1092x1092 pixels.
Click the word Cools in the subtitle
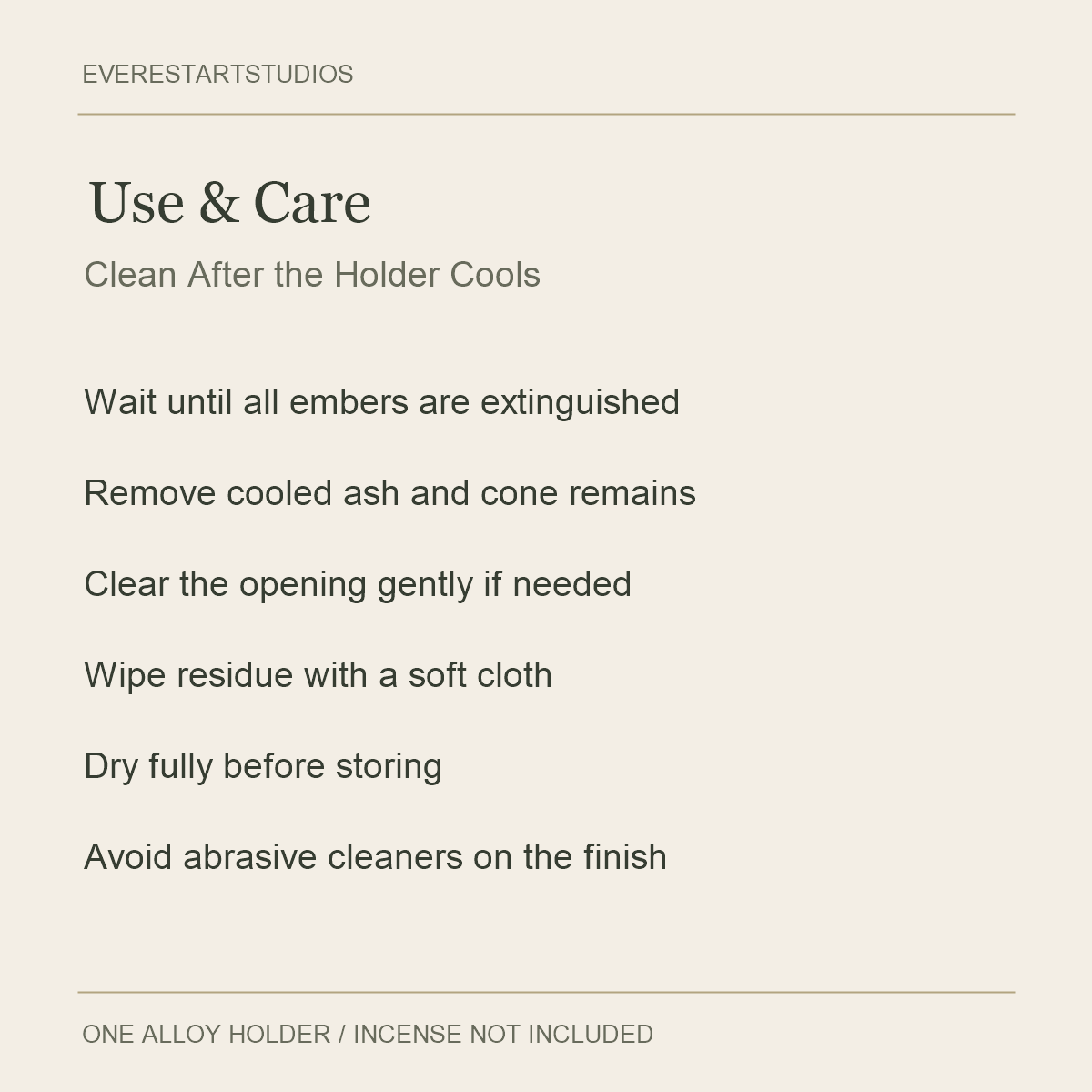coord(495,275)
